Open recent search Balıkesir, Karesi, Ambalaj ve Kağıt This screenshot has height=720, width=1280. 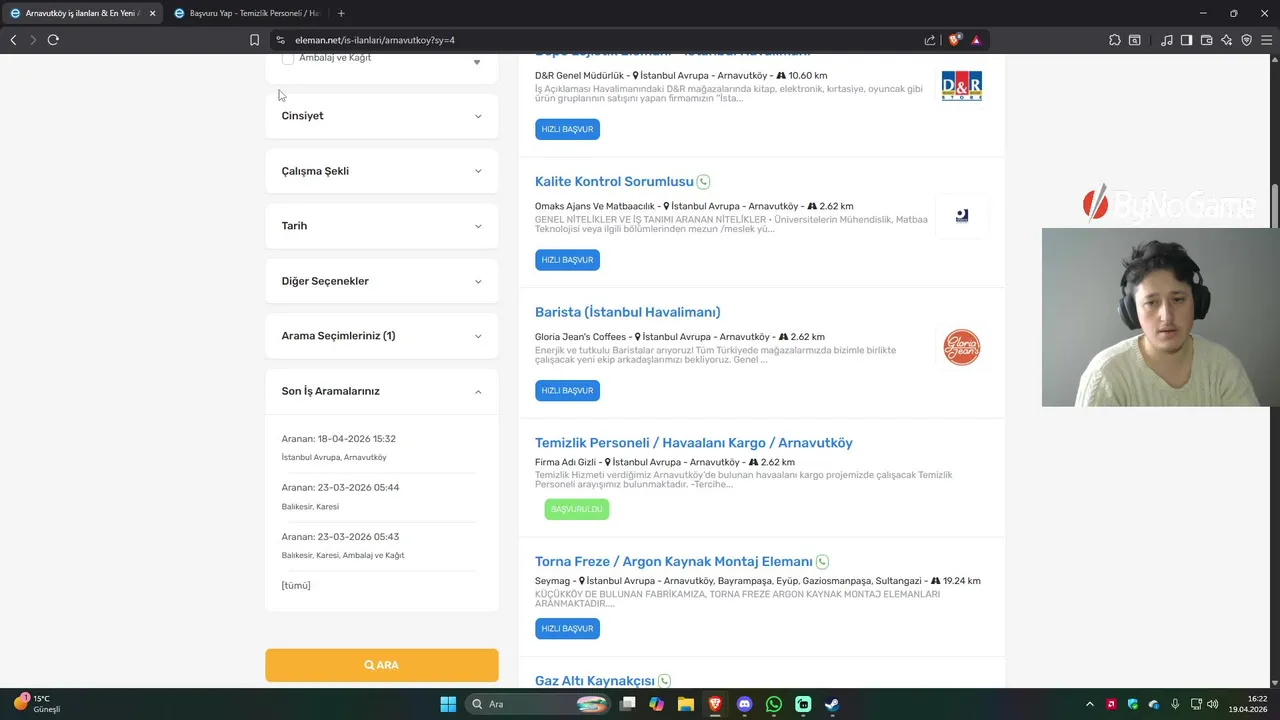(343, 555)
